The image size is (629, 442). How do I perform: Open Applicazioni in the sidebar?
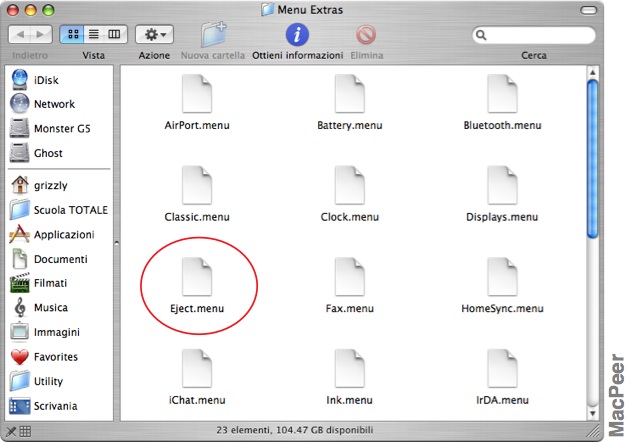pos(52,234)
